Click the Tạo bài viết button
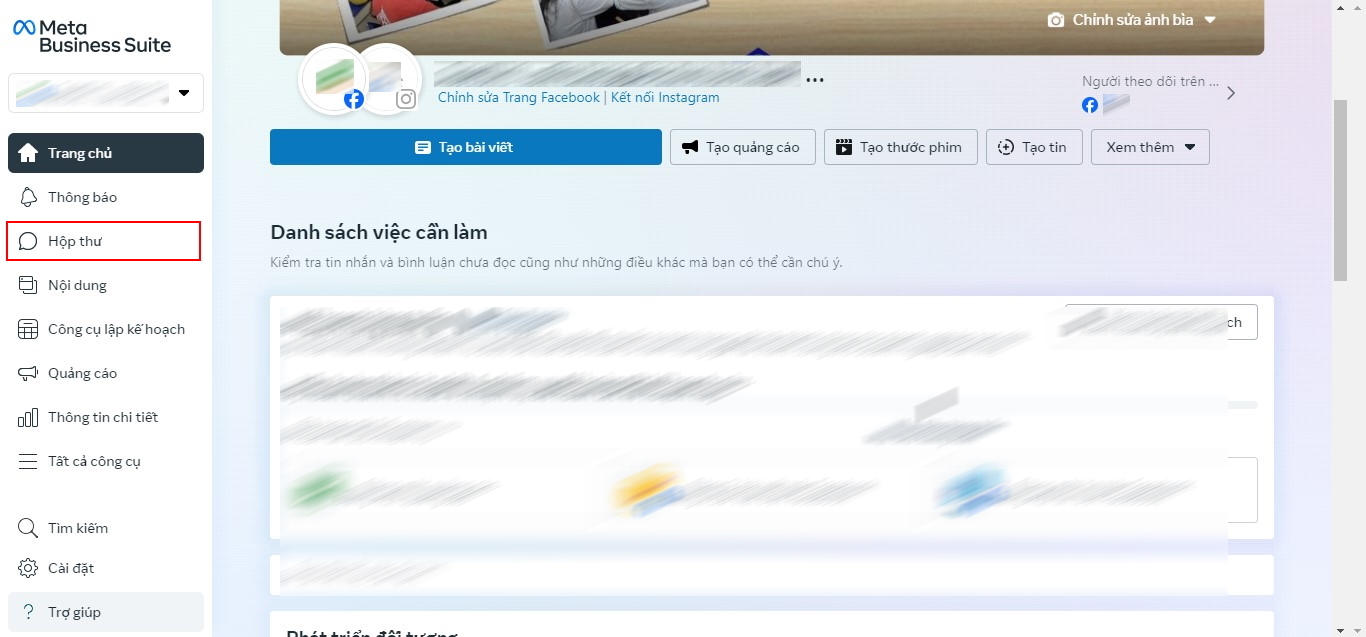 point(465,147)
